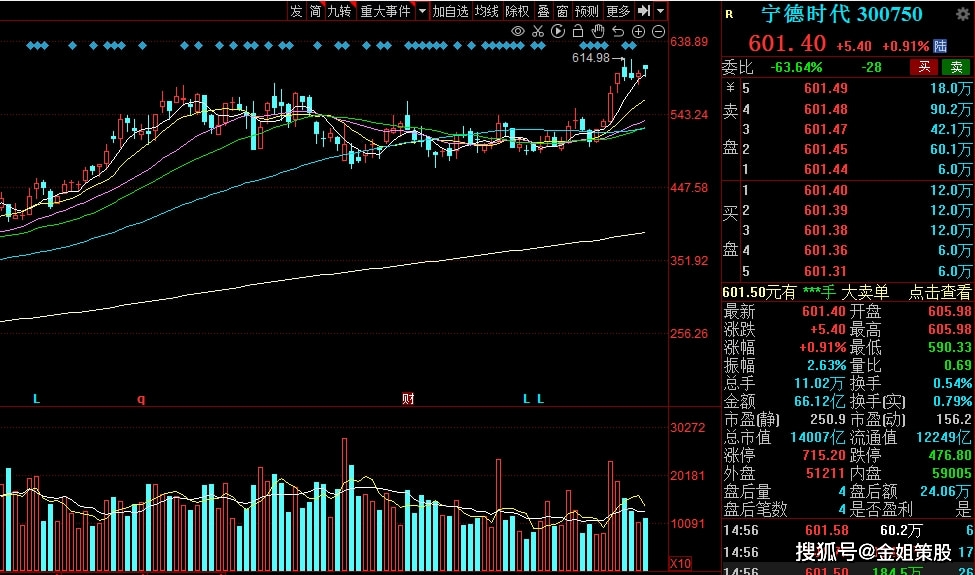Open the 更多 menu
This screenshot has width=975, height=575.
(618, 11)
